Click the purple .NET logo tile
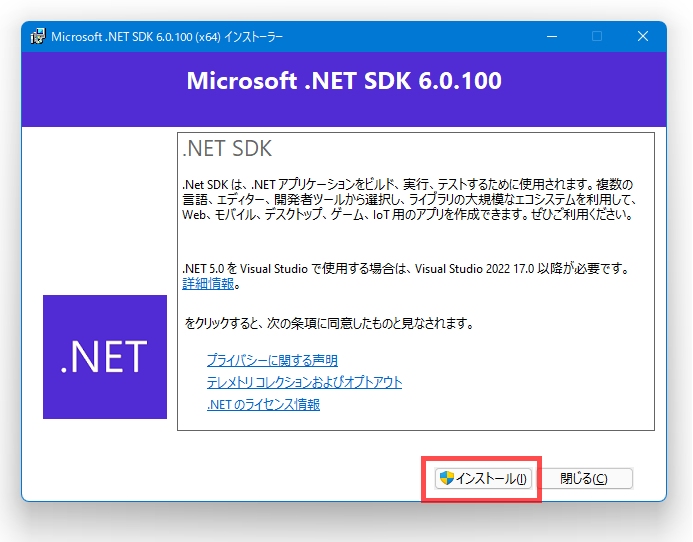The width and height of the screenshot is (693, 542). [105, 357]
